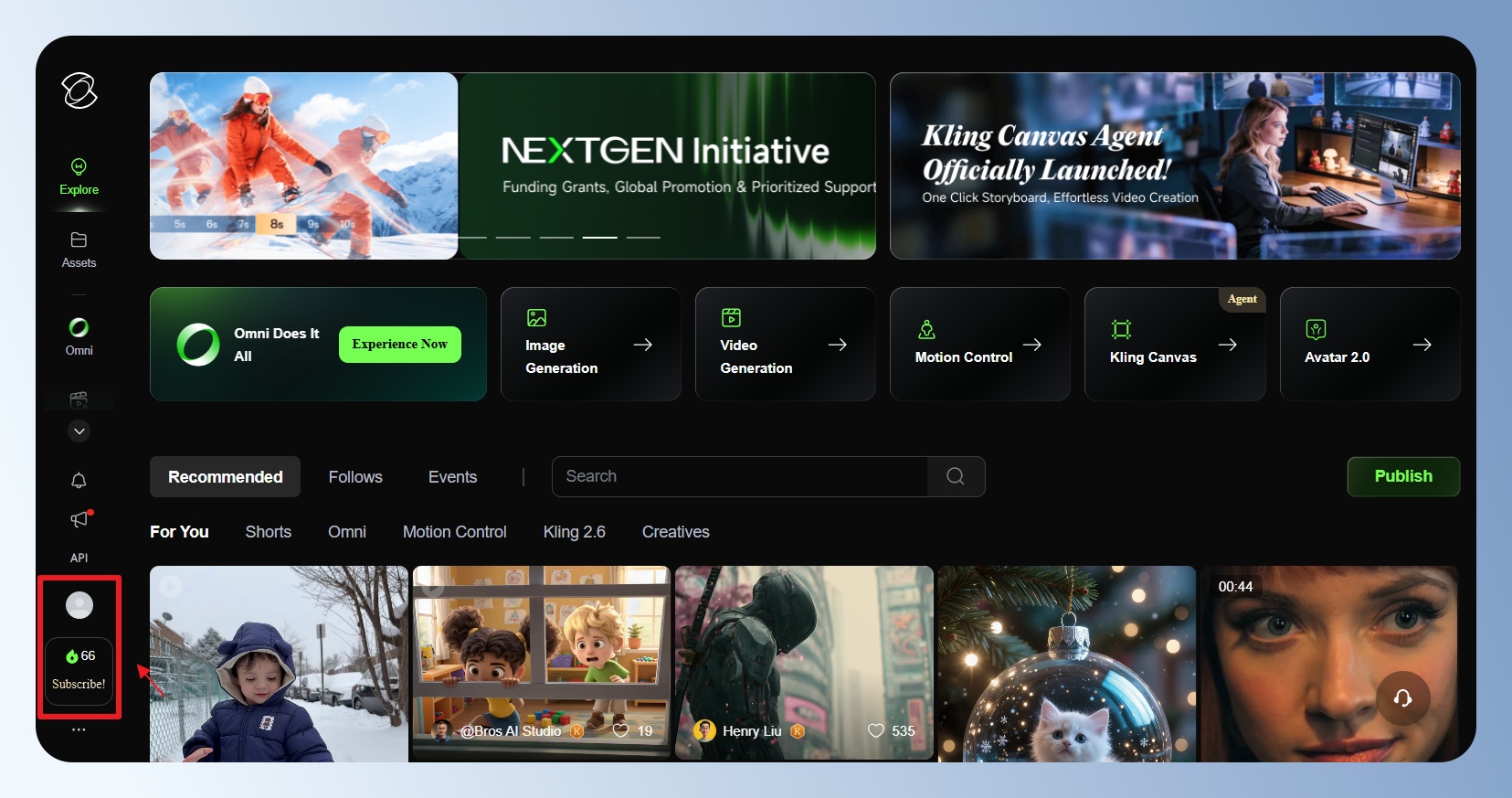Like the Bros AI Studio video
The height and width of the screenshot is (798, 1512).
pyautogui.click(x=621, y=730)
